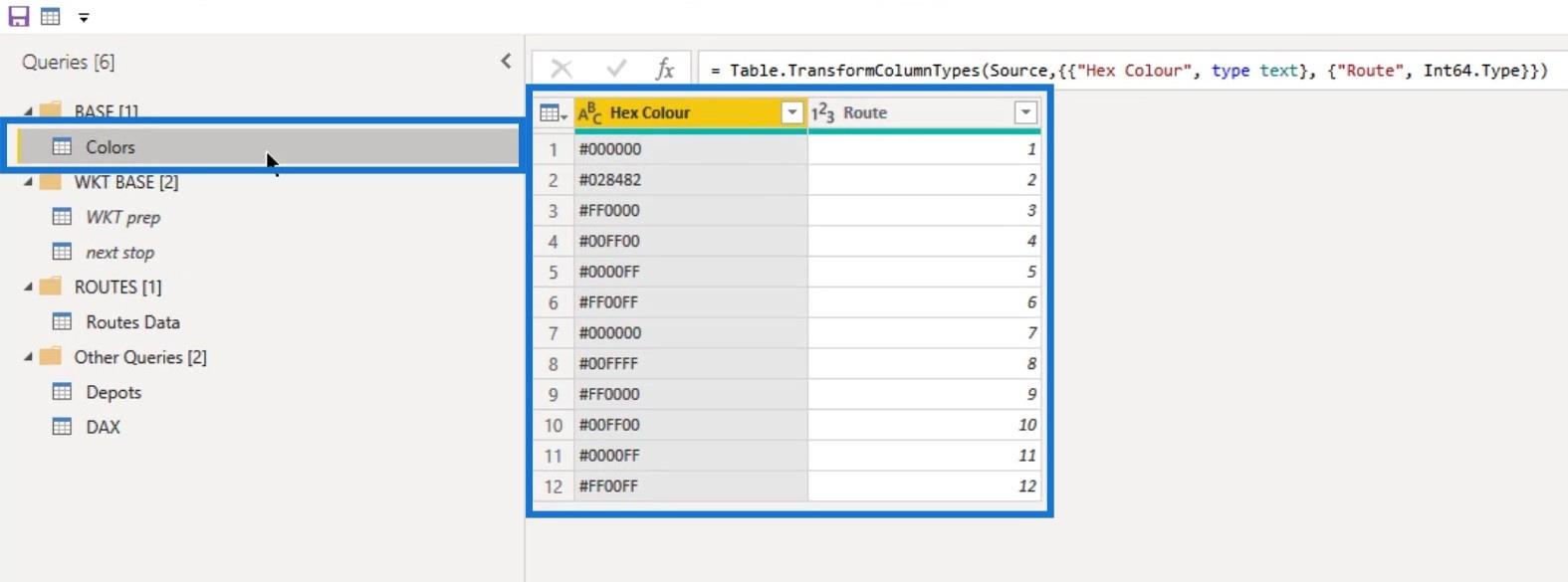1568x582 pixels.
Task: Click cell #FF0000 in row 3
Action: 691,211
